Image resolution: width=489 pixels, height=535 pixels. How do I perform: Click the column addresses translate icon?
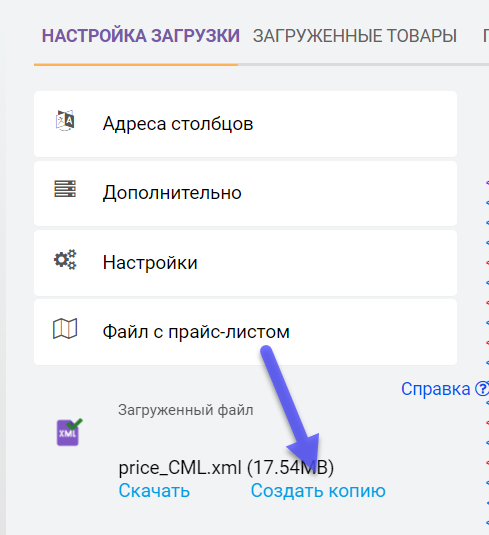(x=65, y=120)
